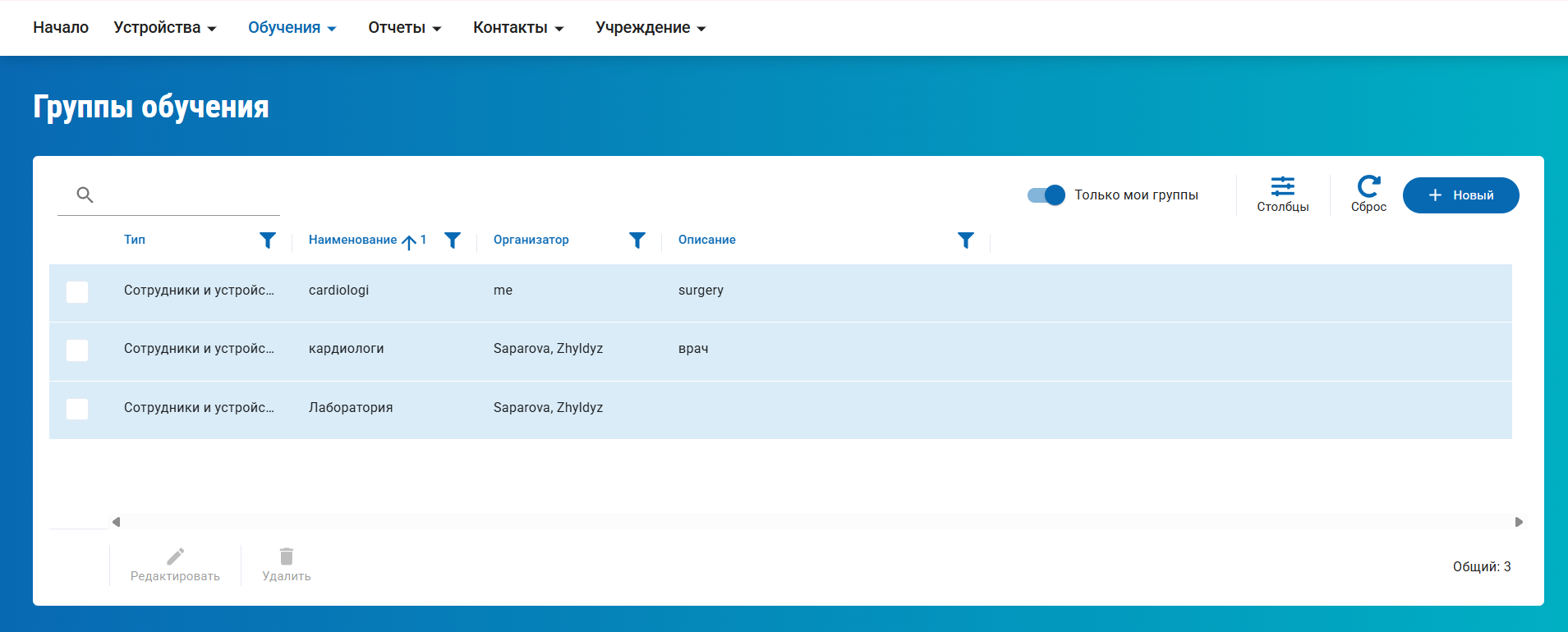Tick the Лаборатория row checkbox

point(77,409)
